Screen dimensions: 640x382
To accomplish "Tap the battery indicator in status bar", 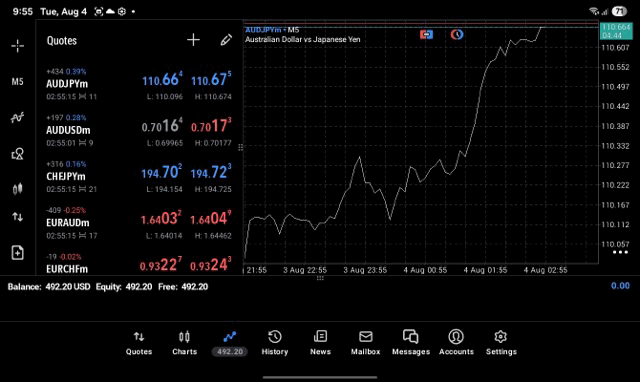I will tap(620, 11).
